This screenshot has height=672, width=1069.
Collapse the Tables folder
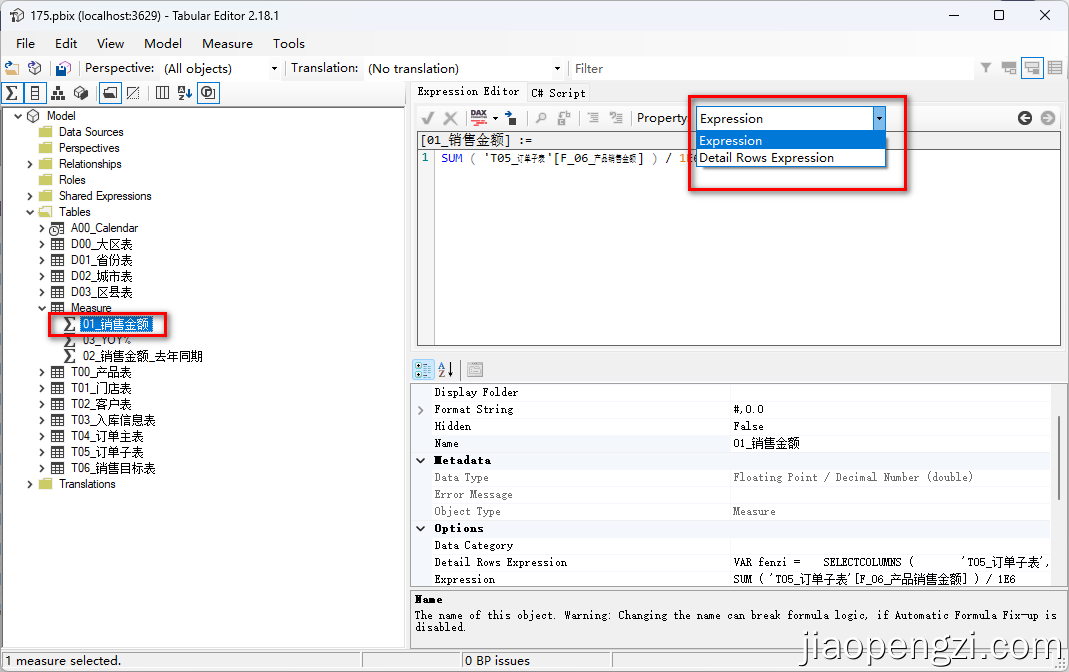pos(30,212)
